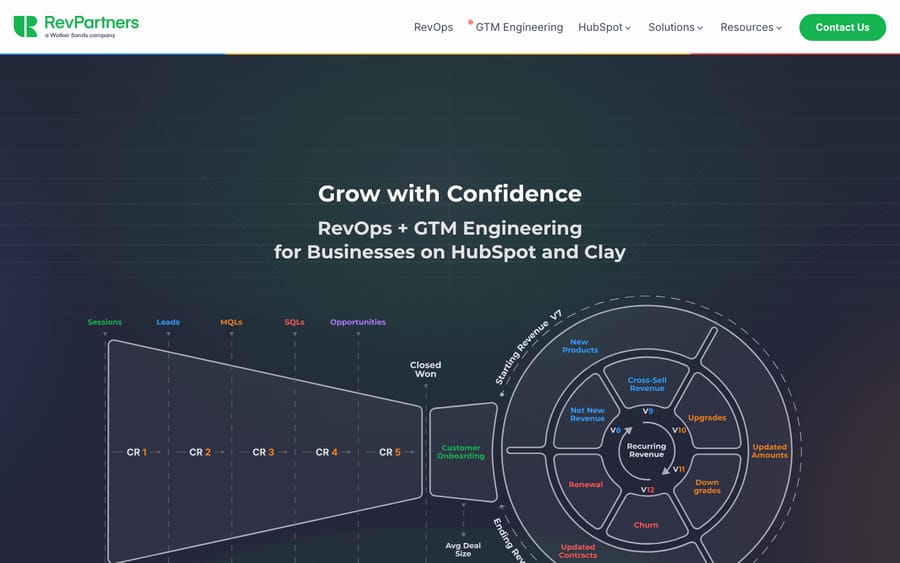Expand the Resources dropdown chevron
The width and height of the screenshot is (900, 563).
click(x=779, y=28)
